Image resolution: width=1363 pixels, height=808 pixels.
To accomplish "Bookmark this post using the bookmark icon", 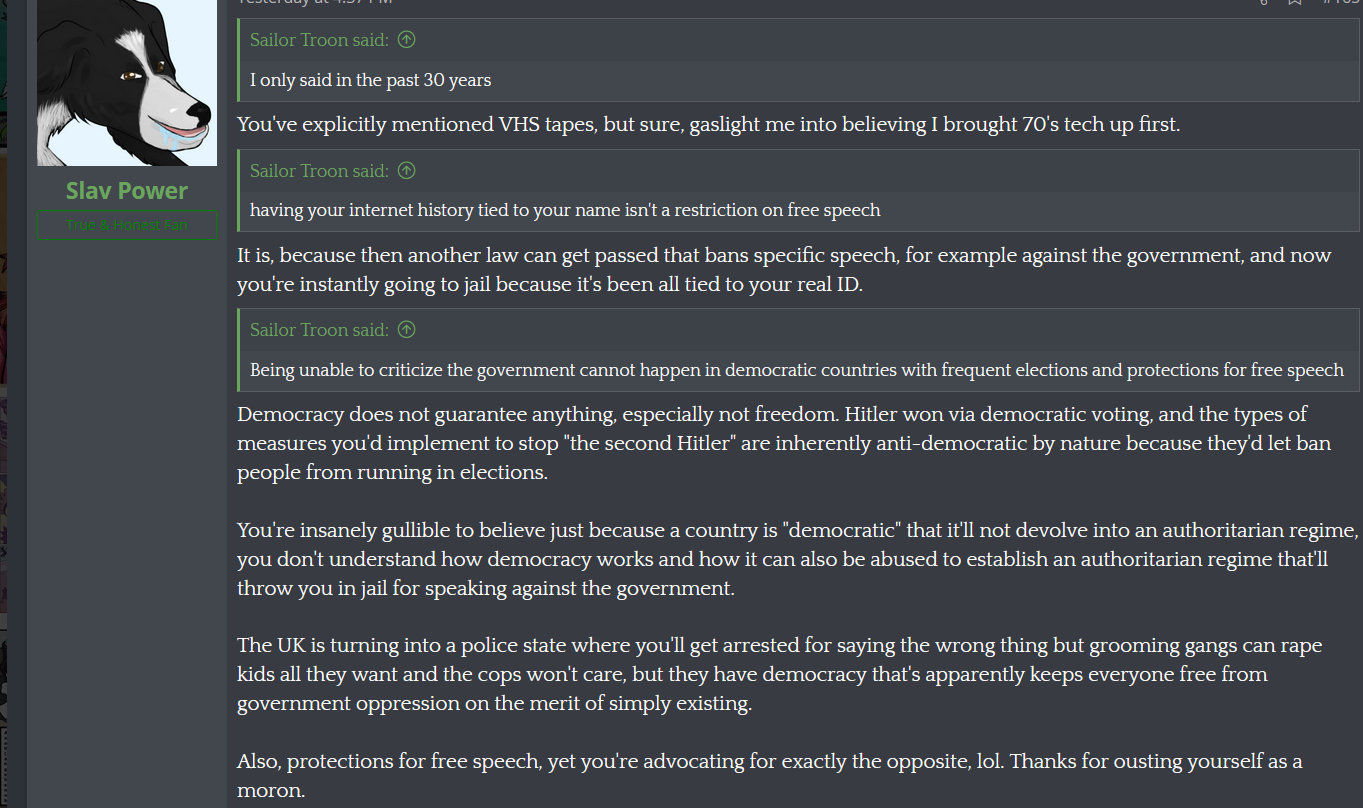I will pos(1295,2).
